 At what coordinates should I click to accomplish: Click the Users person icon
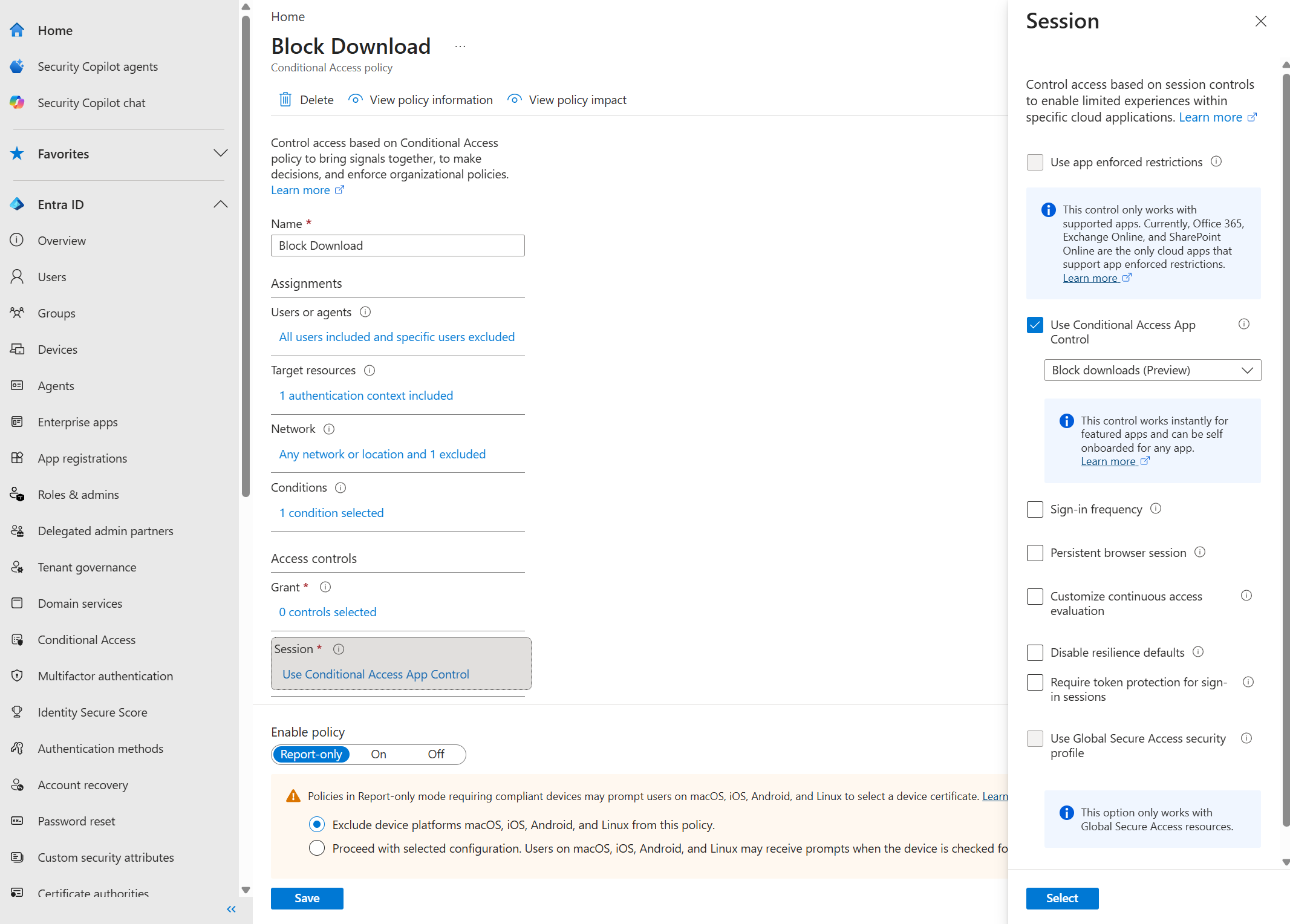click(x=17, y=277)
